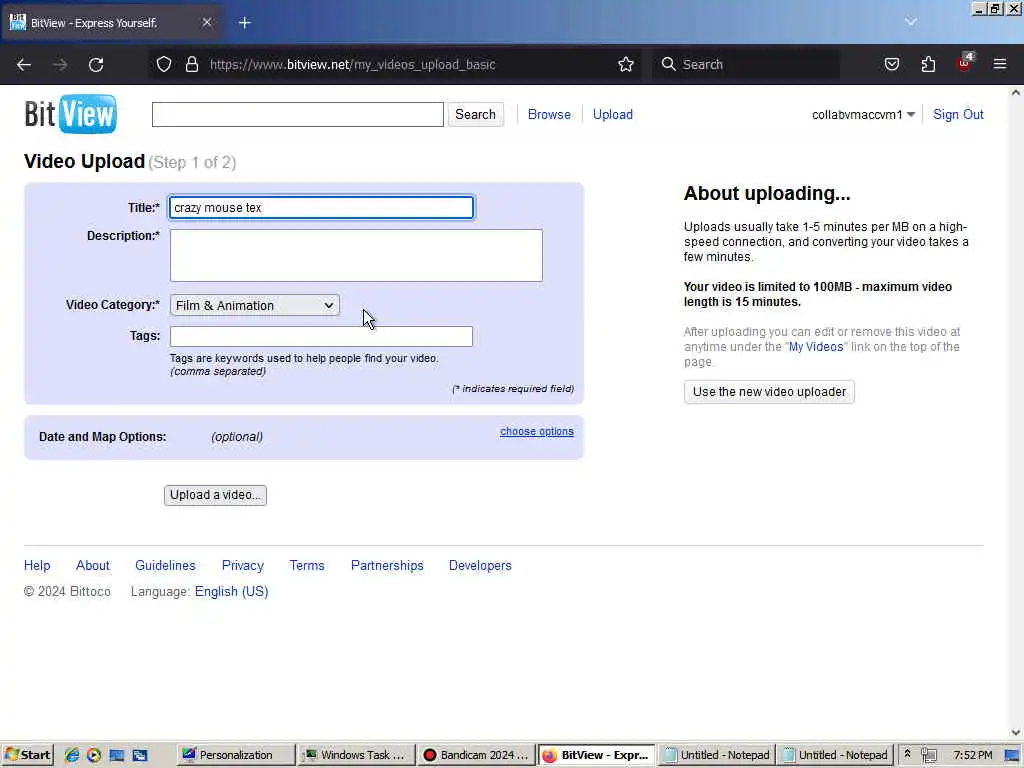Click the Switch between windows quick launch icon

pyautogui.click(x=140, y=755)
